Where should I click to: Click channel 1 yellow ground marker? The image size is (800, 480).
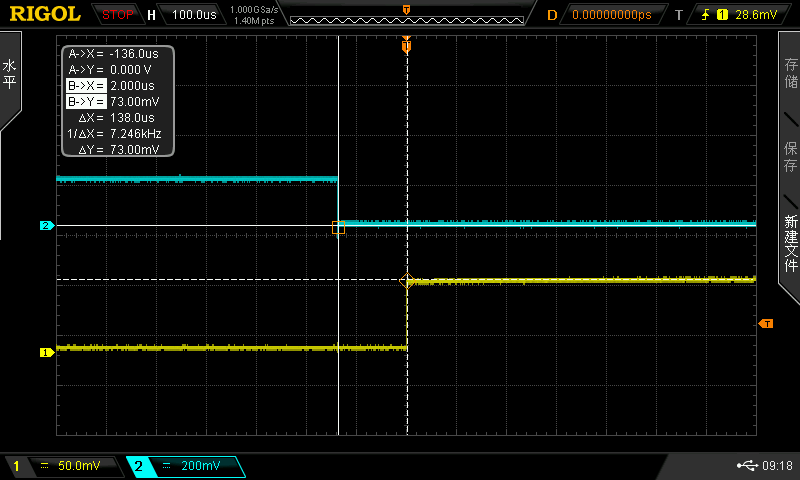pos(46,352)
